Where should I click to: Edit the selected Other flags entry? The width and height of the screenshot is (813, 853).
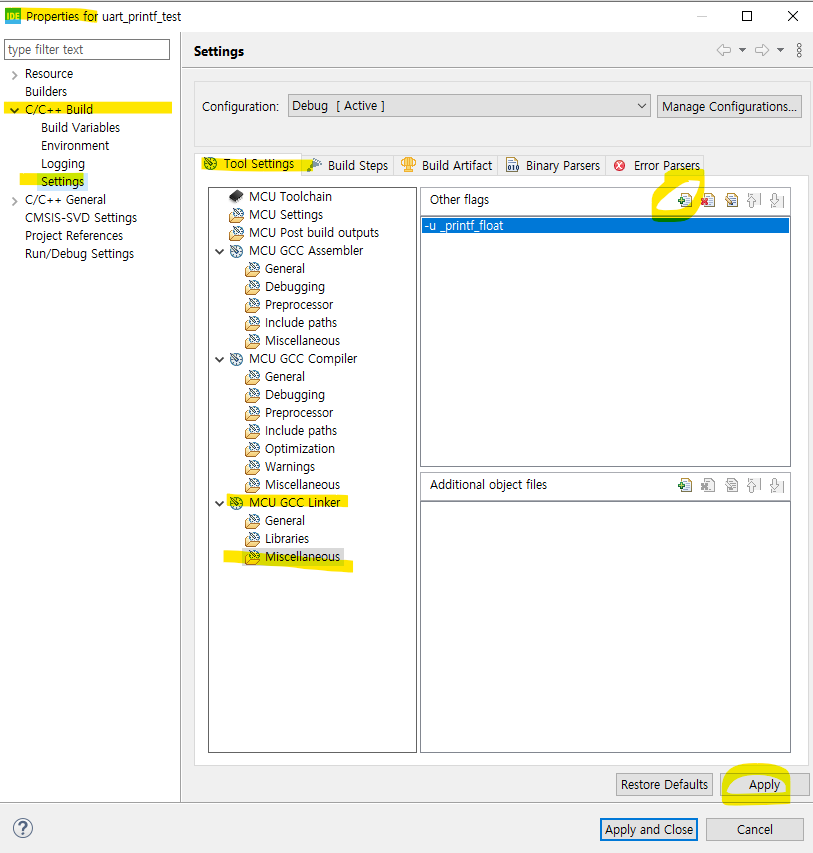coord(731,200)
